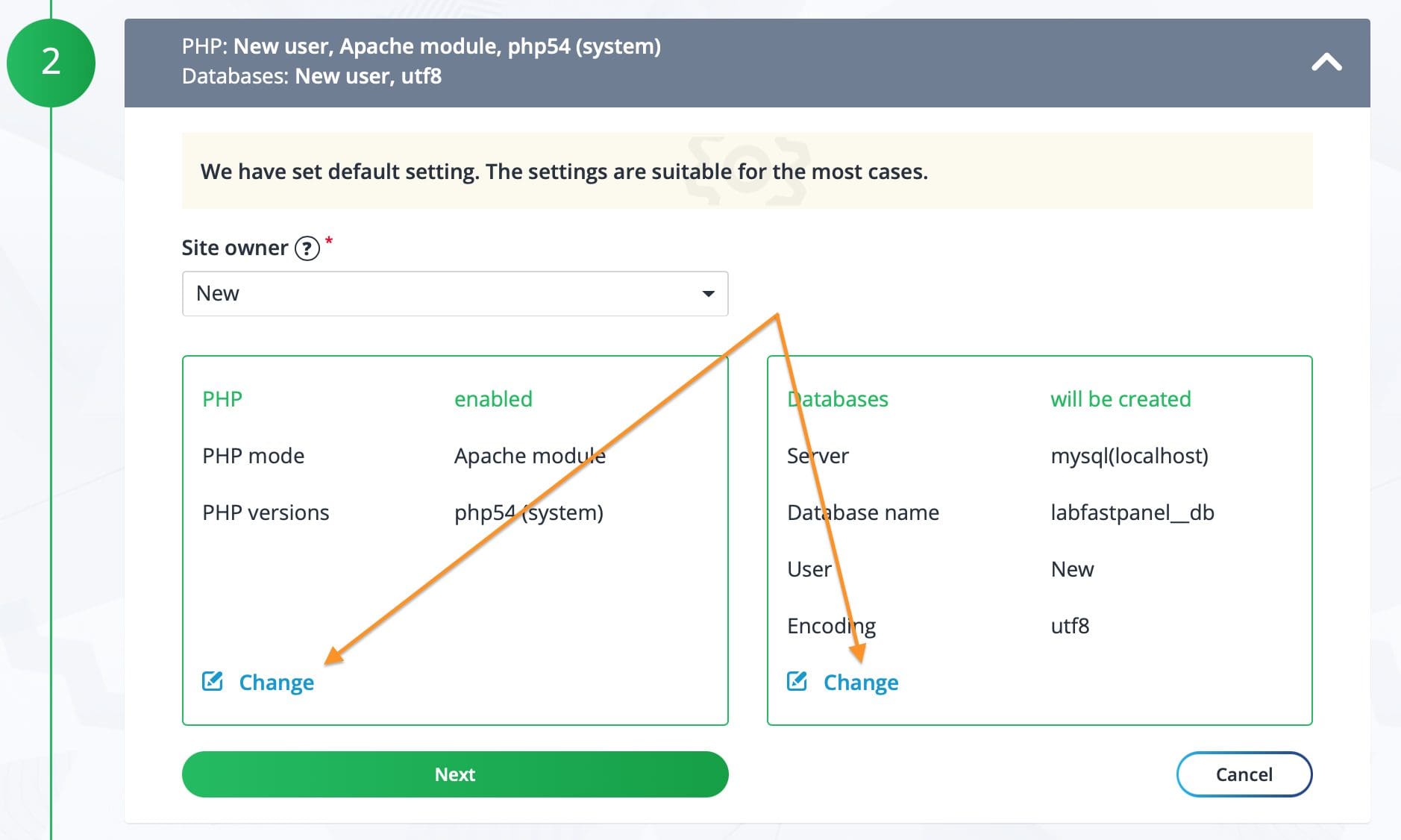The image size is (1401, 840).
Task: Collapse the settings panel with header chevron
Action: pos(1326,63)
